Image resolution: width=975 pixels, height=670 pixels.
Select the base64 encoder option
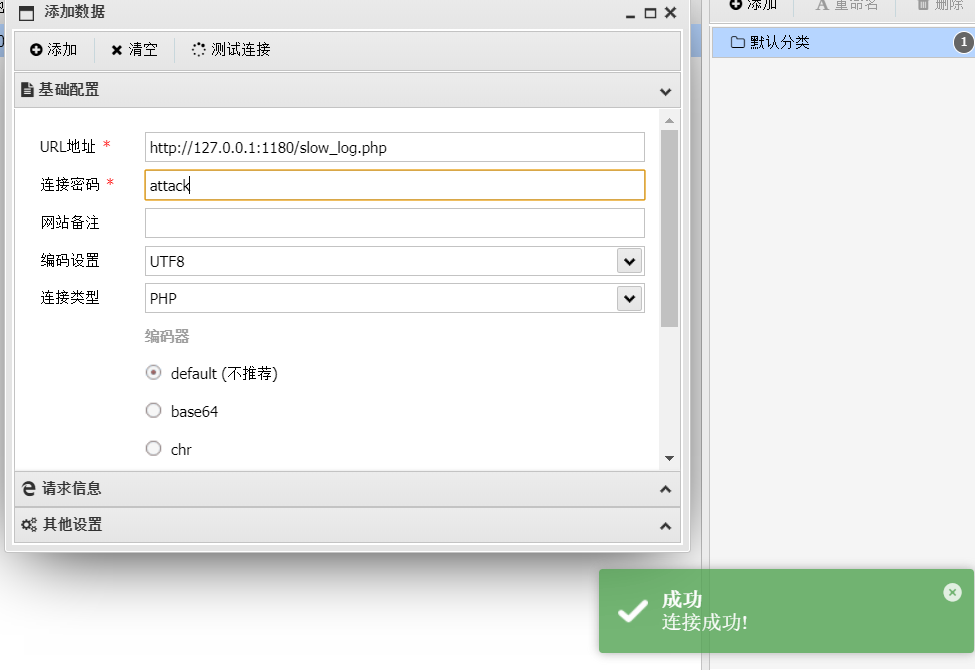click(x=153, y=410)
